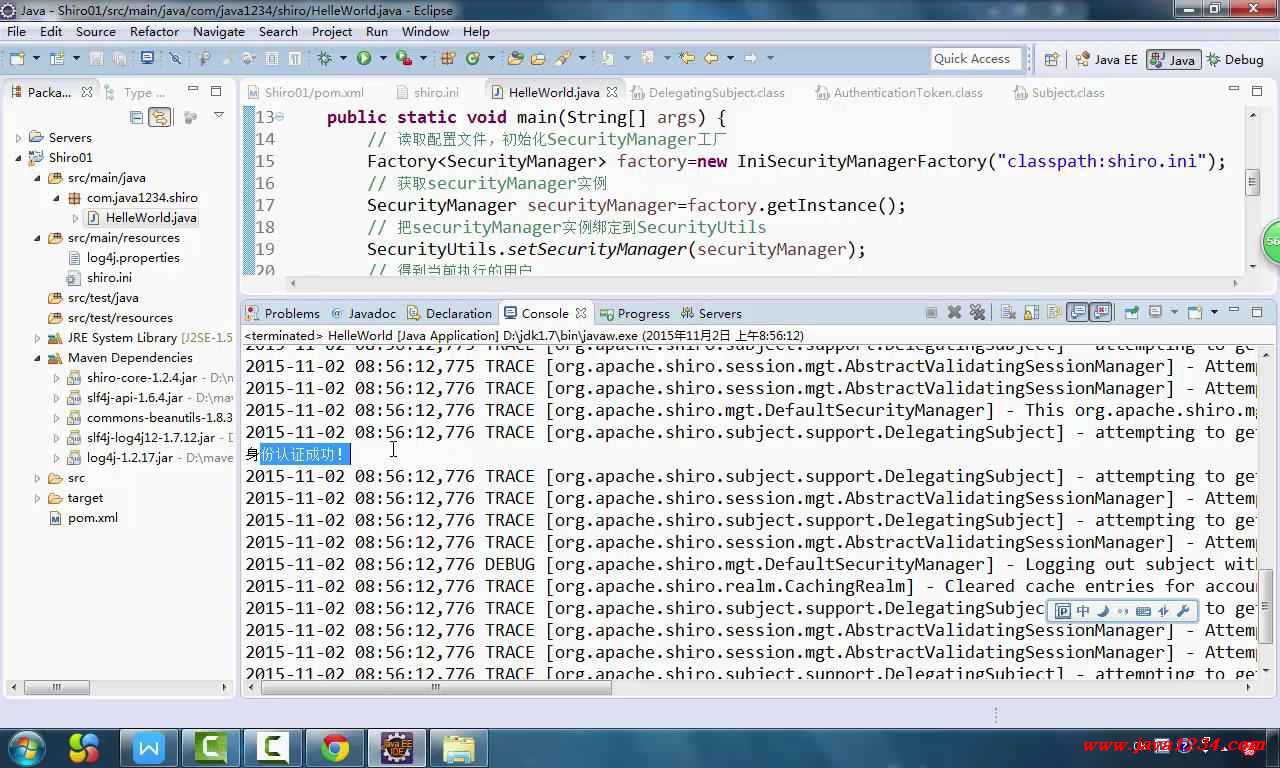Collapse the src/main/java folder

(37, 178)
